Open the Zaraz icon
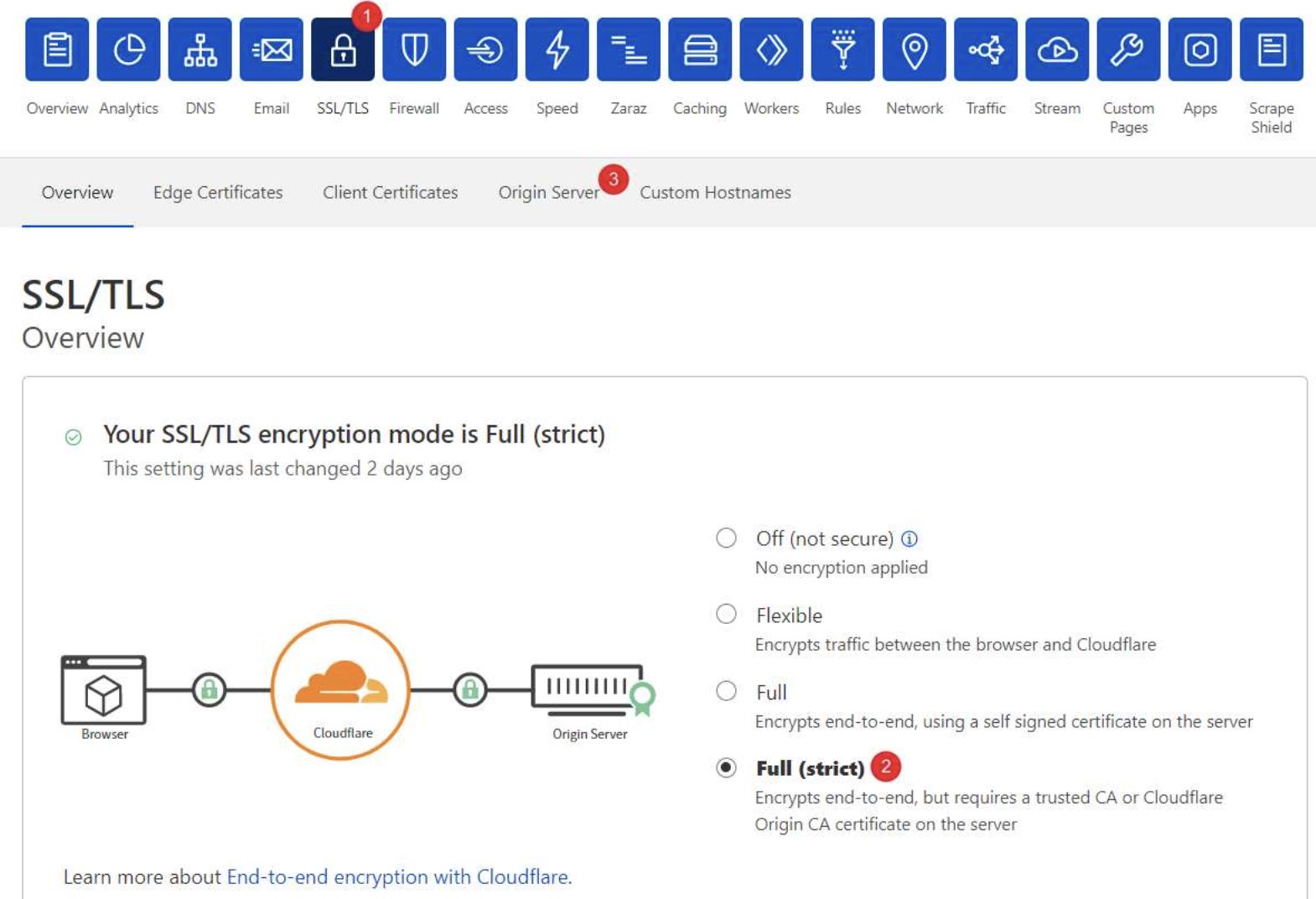 (x=629, y=49)
